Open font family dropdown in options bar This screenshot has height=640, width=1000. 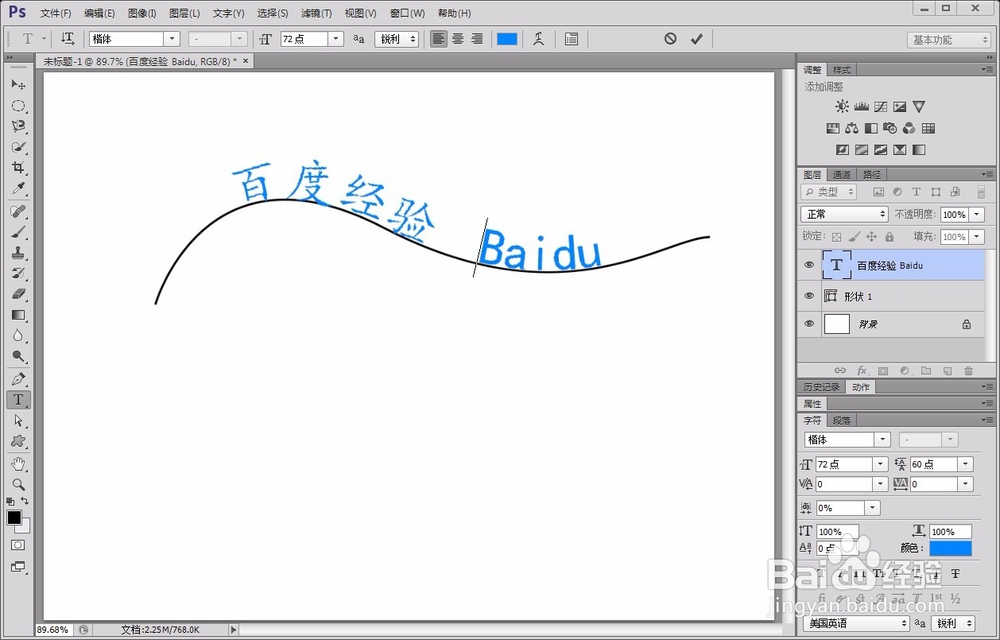(172, 39)
